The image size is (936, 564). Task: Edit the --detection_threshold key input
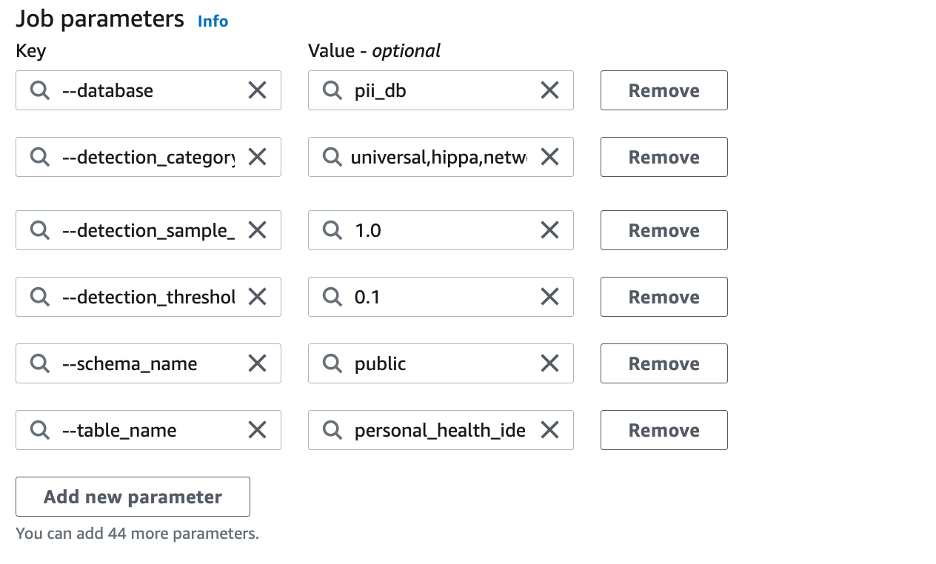148,297
